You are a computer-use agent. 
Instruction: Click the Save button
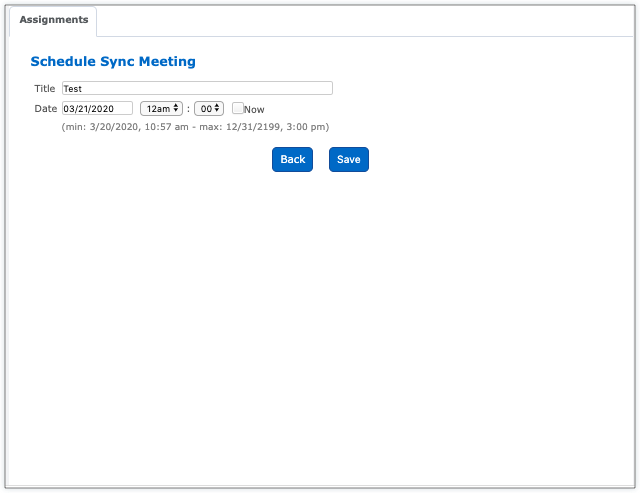point(348,160)
